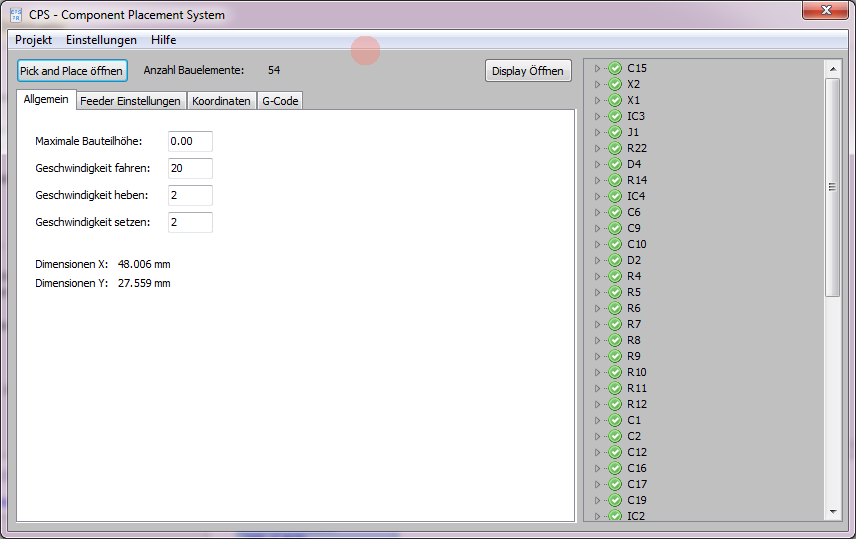This screenshot has height=539, width=856.
Task: Click the green check icon beside D2
Action: (x=615, y=260)
